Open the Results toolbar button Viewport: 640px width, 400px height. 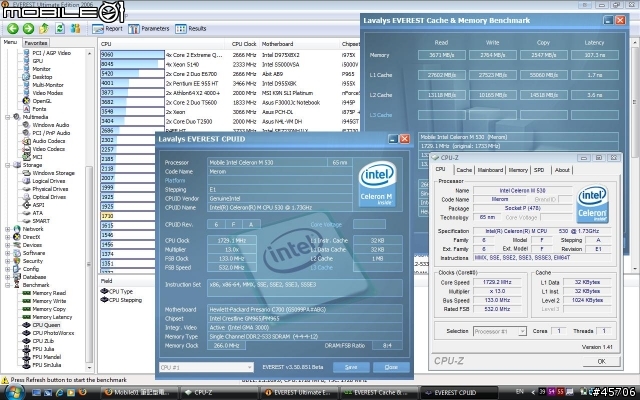coord(191,29)
